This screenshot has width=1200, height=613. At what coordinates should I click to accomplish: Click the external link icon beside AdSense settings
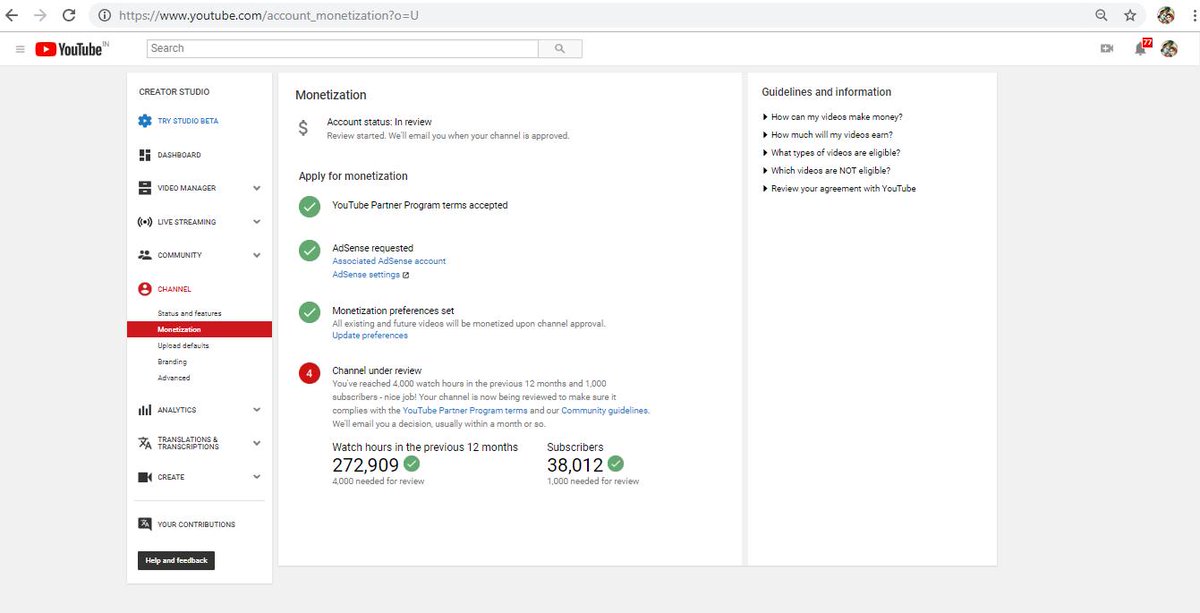click(406, 275)
